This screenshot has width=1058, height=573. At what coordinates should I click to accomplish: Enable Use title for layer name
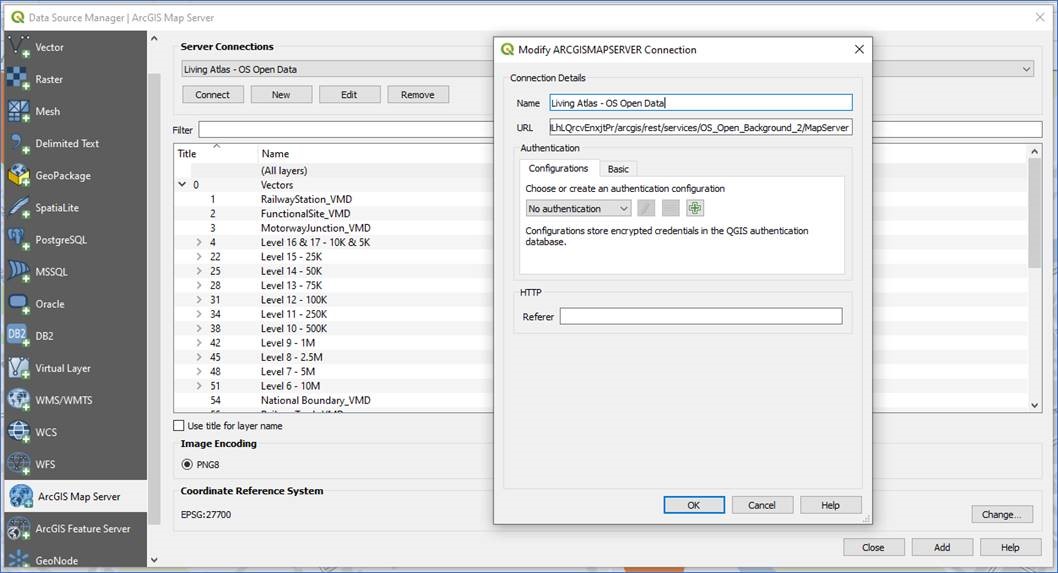tap(179, 426)
